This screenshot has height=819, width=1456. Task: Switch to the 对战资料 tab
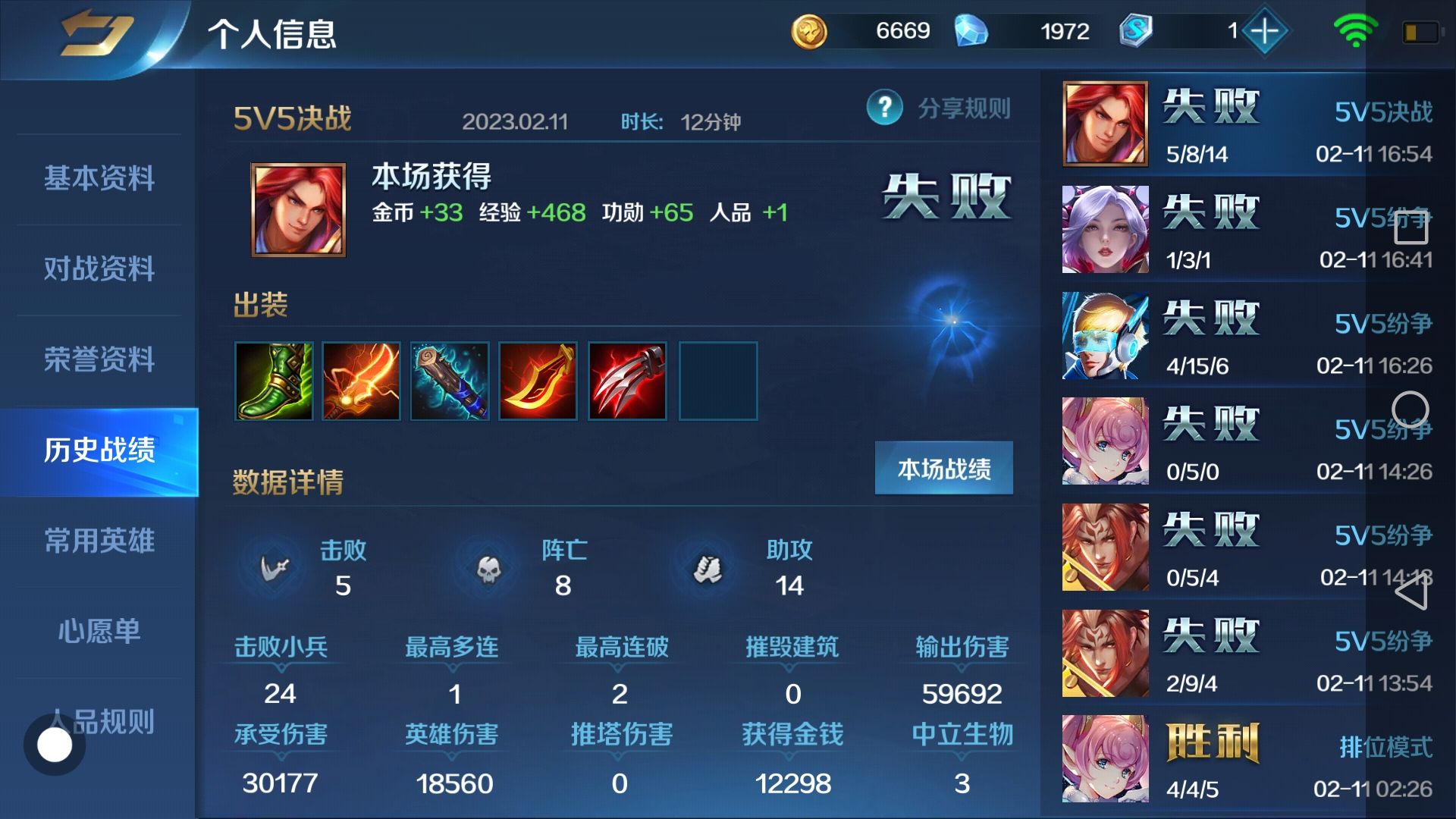point(99,269)
